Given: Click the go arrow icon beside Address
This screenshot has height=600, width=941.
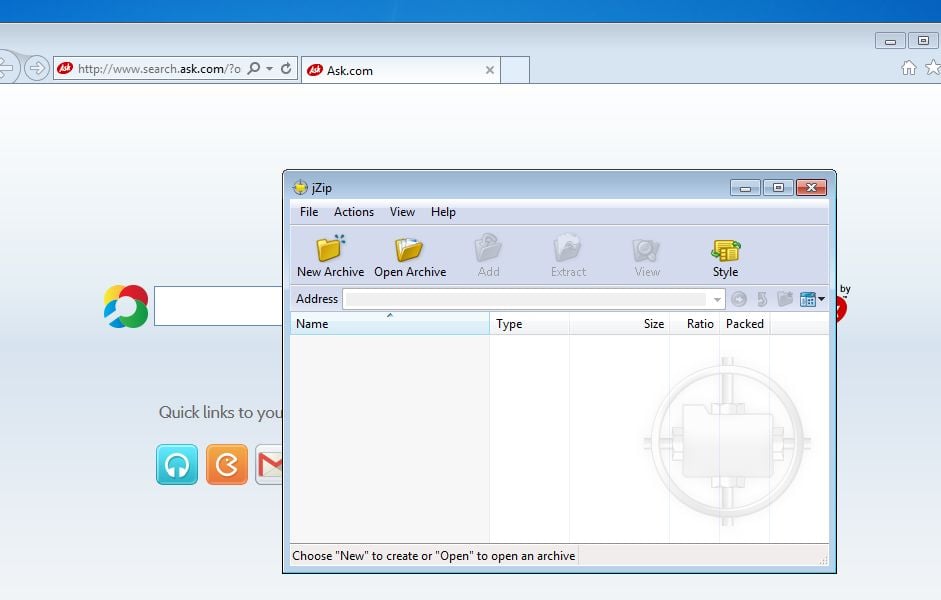Looking at the screenshot, I should 739,299.
